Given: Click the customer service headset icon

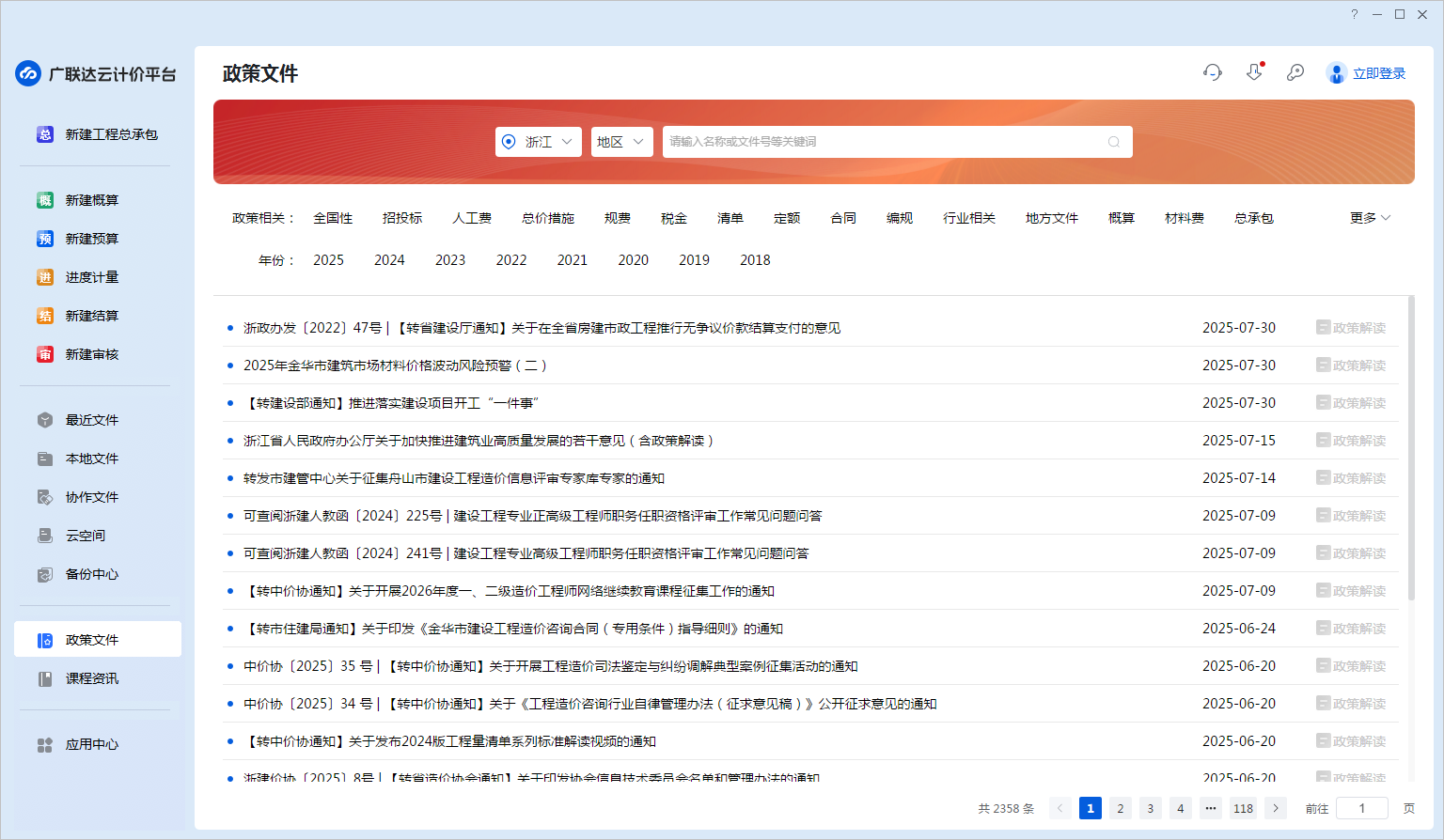Looking at the screenshot, I should [1213, 72].
